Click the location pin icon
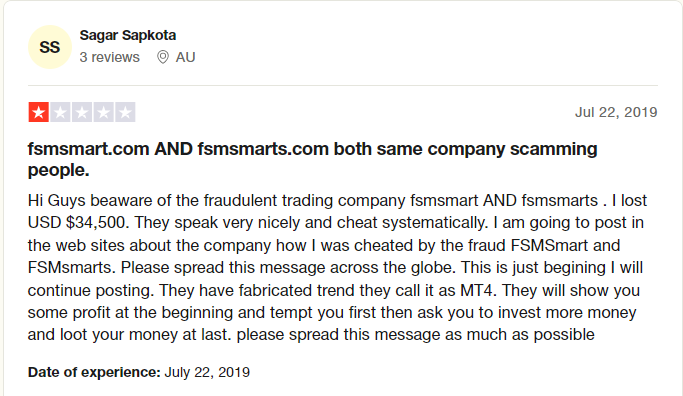 (162, 57)
